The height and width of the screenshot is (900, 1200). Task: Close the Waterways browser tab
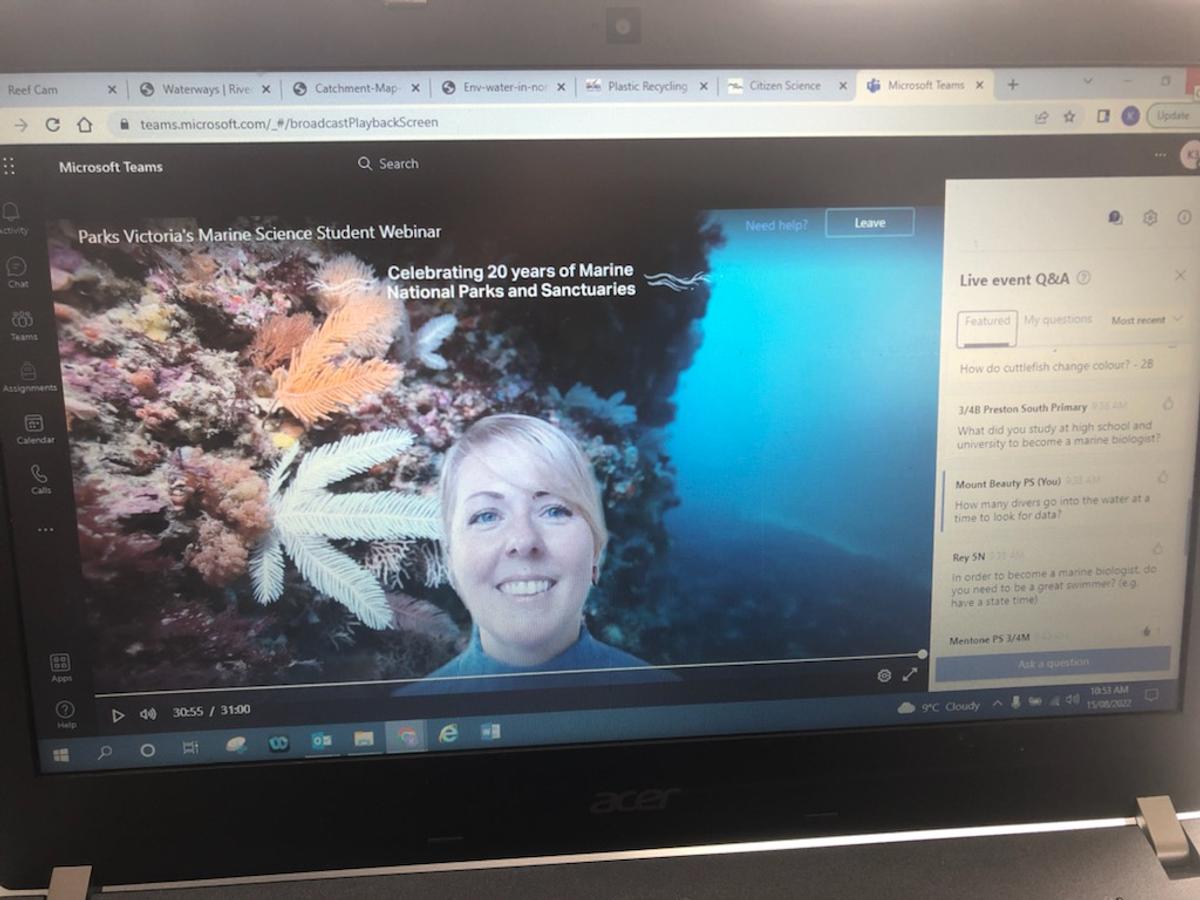pyautogui.click(x=266, y=89)
